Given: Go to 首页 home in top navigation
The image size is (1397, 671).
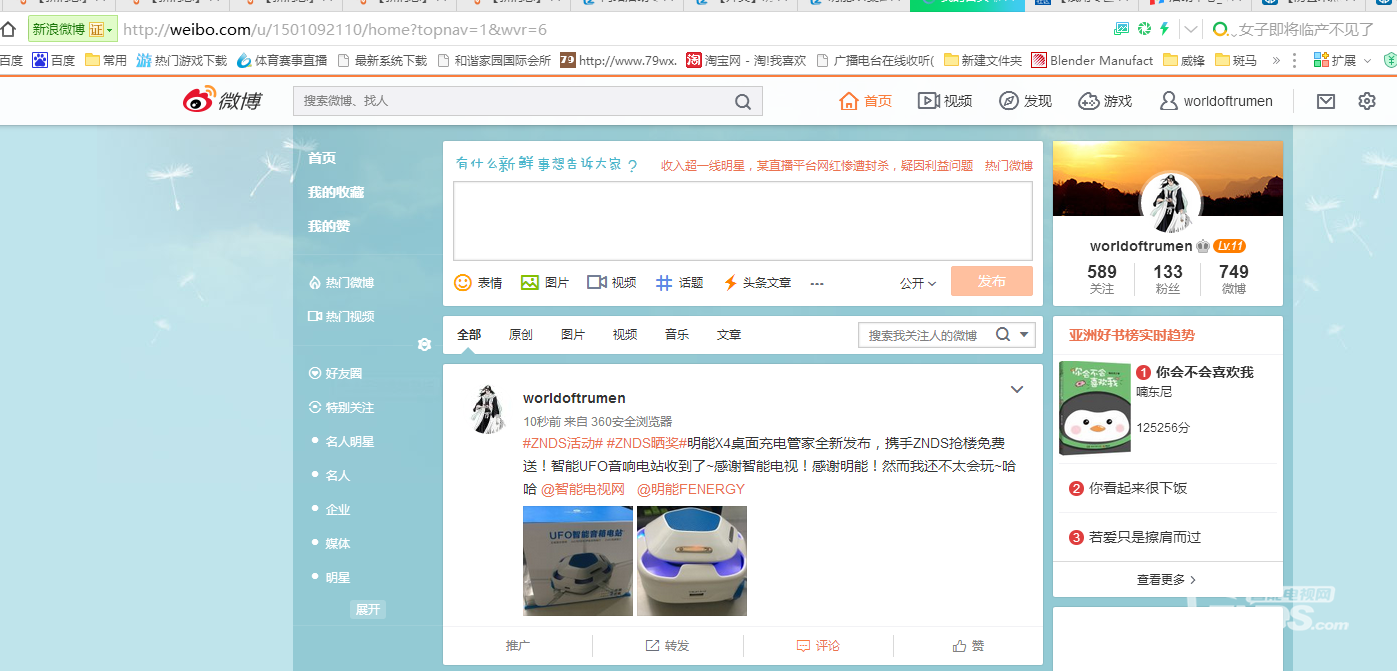Looking at the screenshot, I should click(x=866, y=101).
